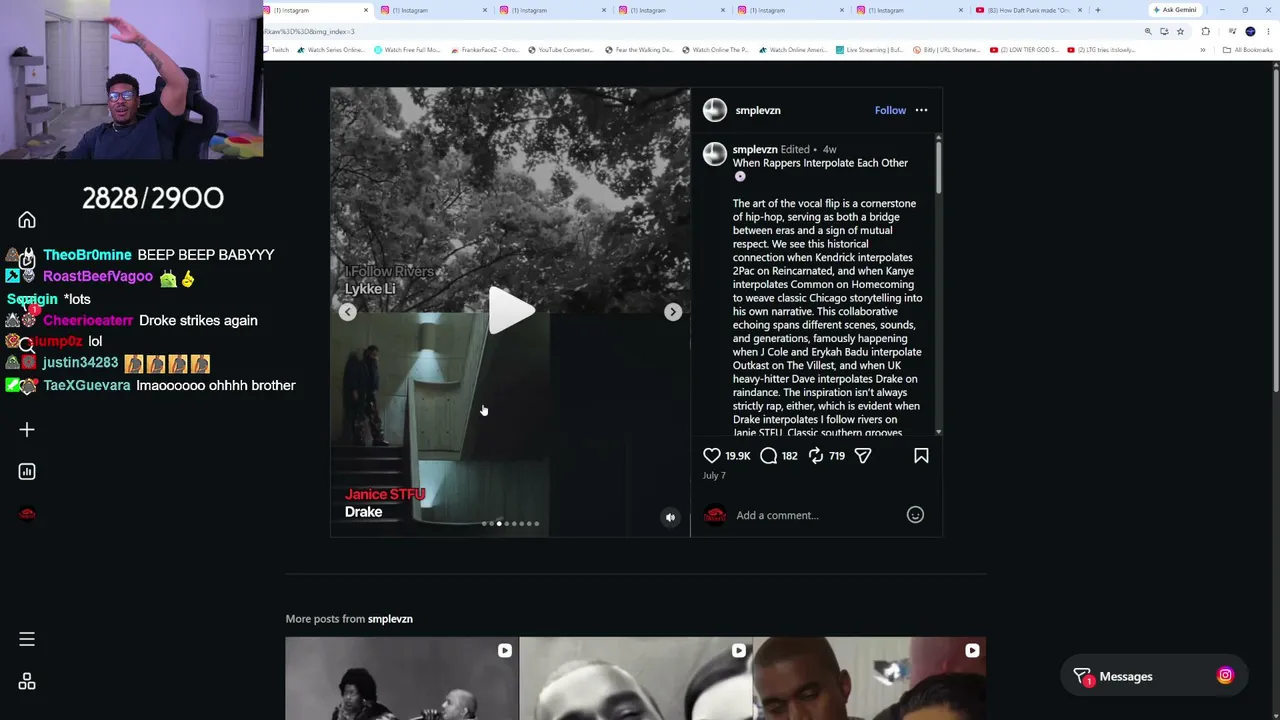
Task: Go to the previous carousel slide
Action: point(347,312)
